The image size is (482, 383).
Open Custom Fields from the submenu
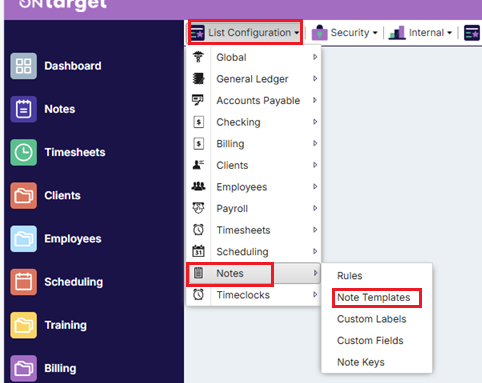[x=370, y=340]
